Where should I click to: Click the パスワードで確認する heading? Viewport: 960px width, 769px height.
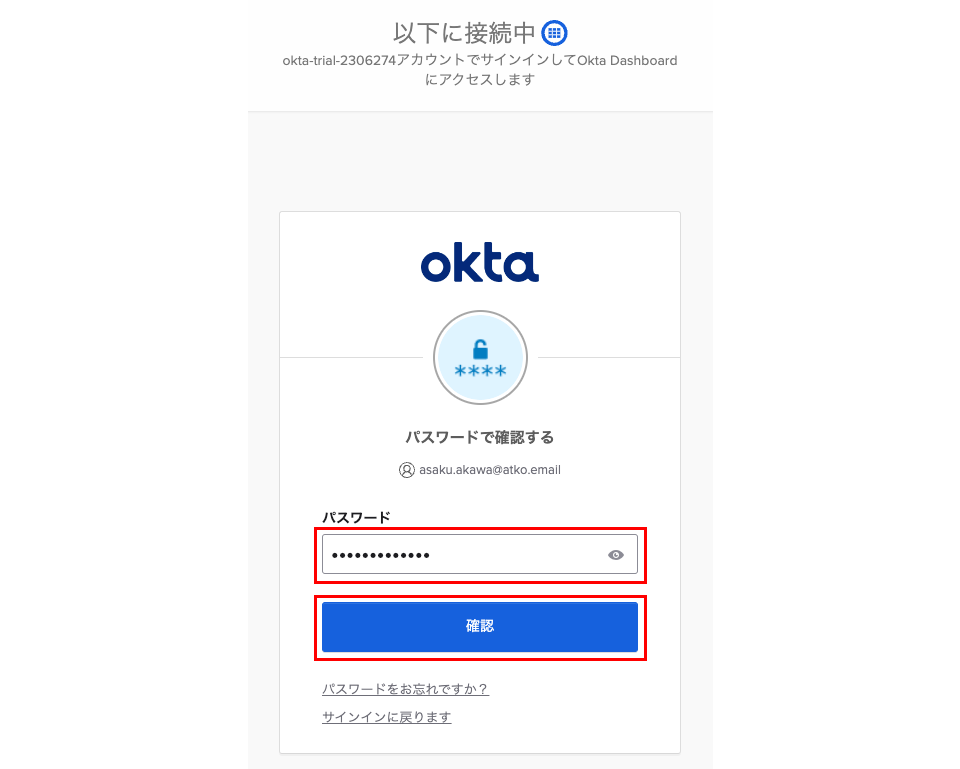(x=480, y=437)
